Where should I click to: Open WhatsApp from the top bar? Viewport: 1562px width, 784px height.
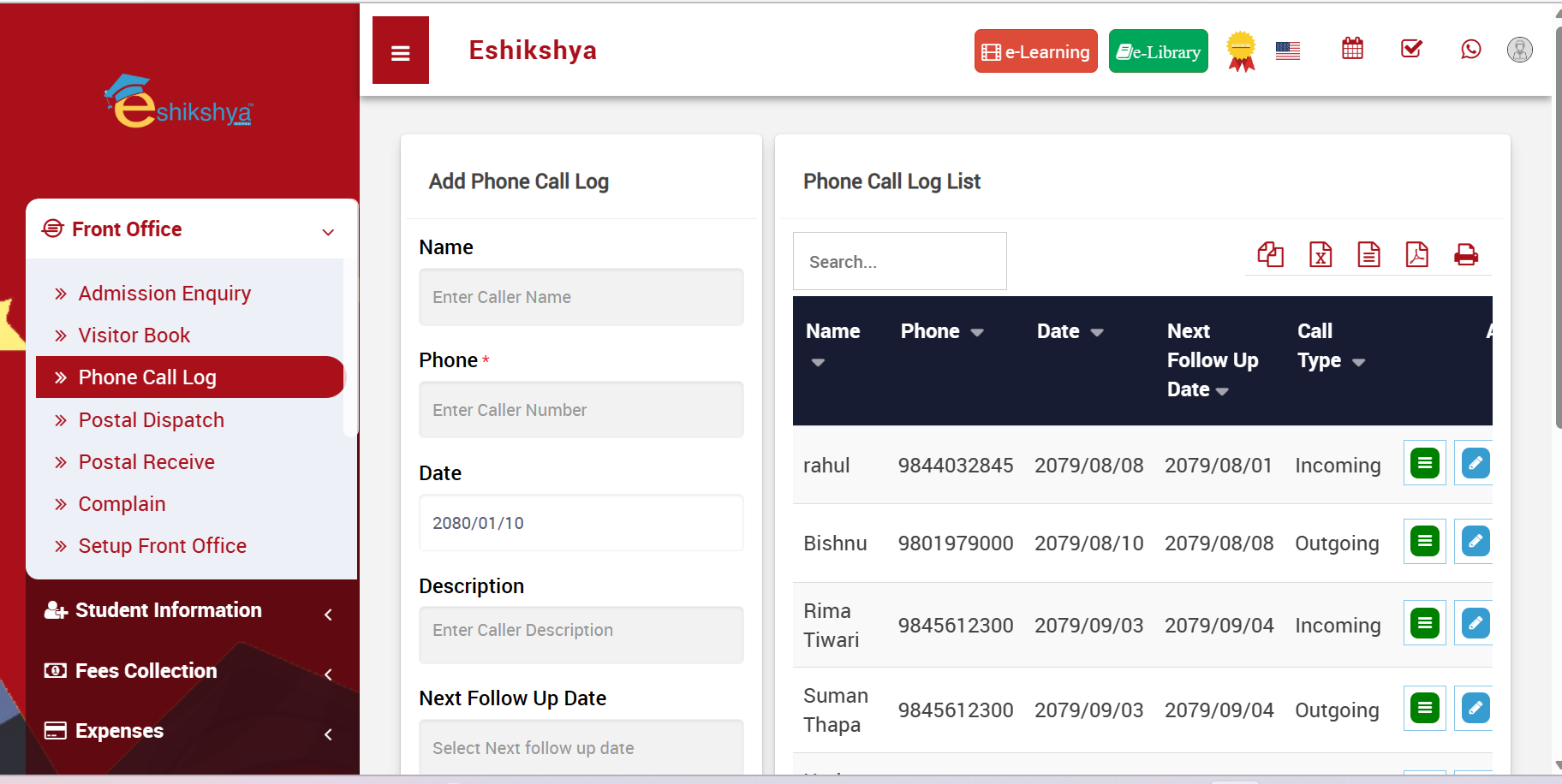coord(1471,50)
